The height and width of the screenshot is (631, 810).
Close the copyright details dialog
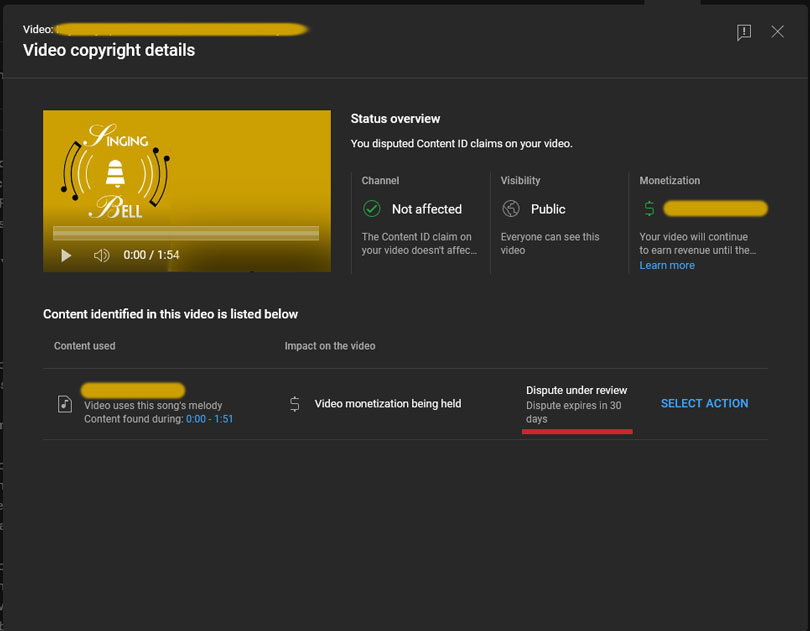[777, 32]
